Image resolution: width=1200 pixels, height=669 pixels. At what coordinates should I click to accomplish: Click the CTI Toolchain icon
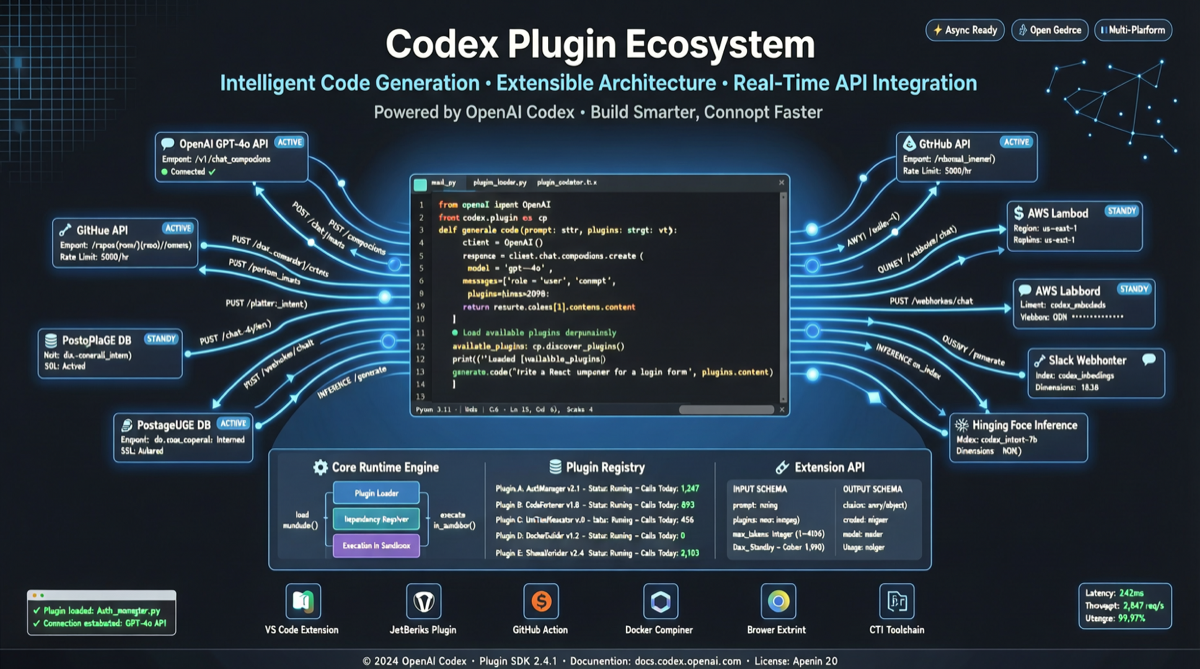click(x=896, y=601)
